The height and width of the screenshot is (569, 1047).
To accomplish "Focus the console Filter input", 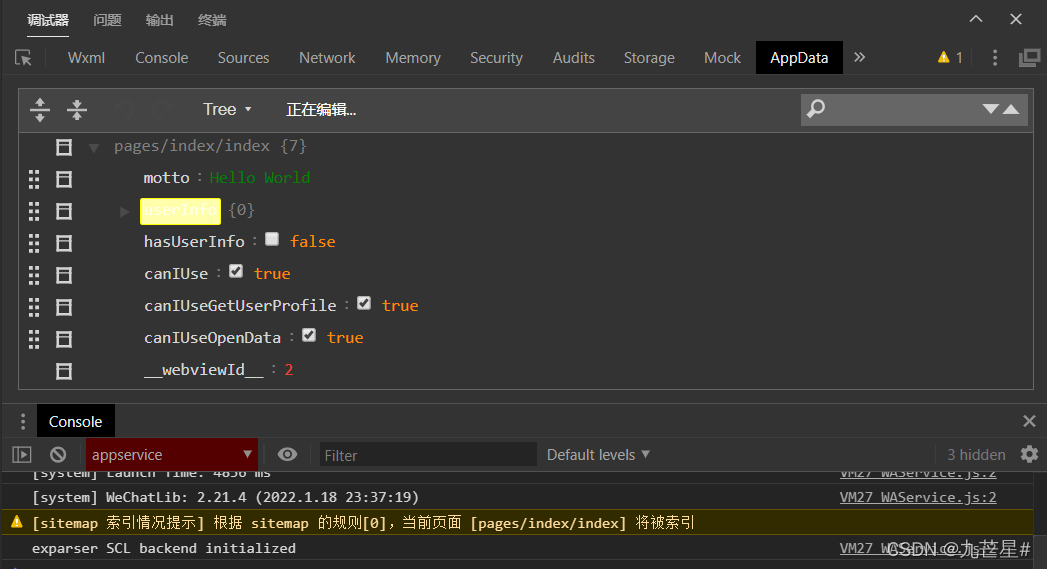I will 428,455.
